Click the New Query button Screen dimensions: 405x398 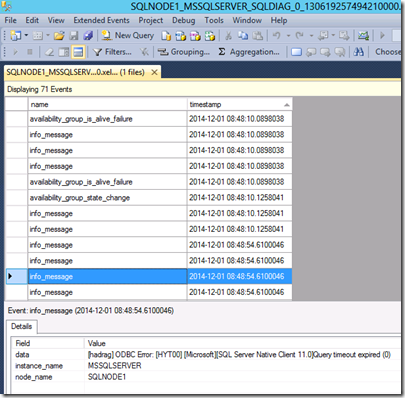(128, 35)
